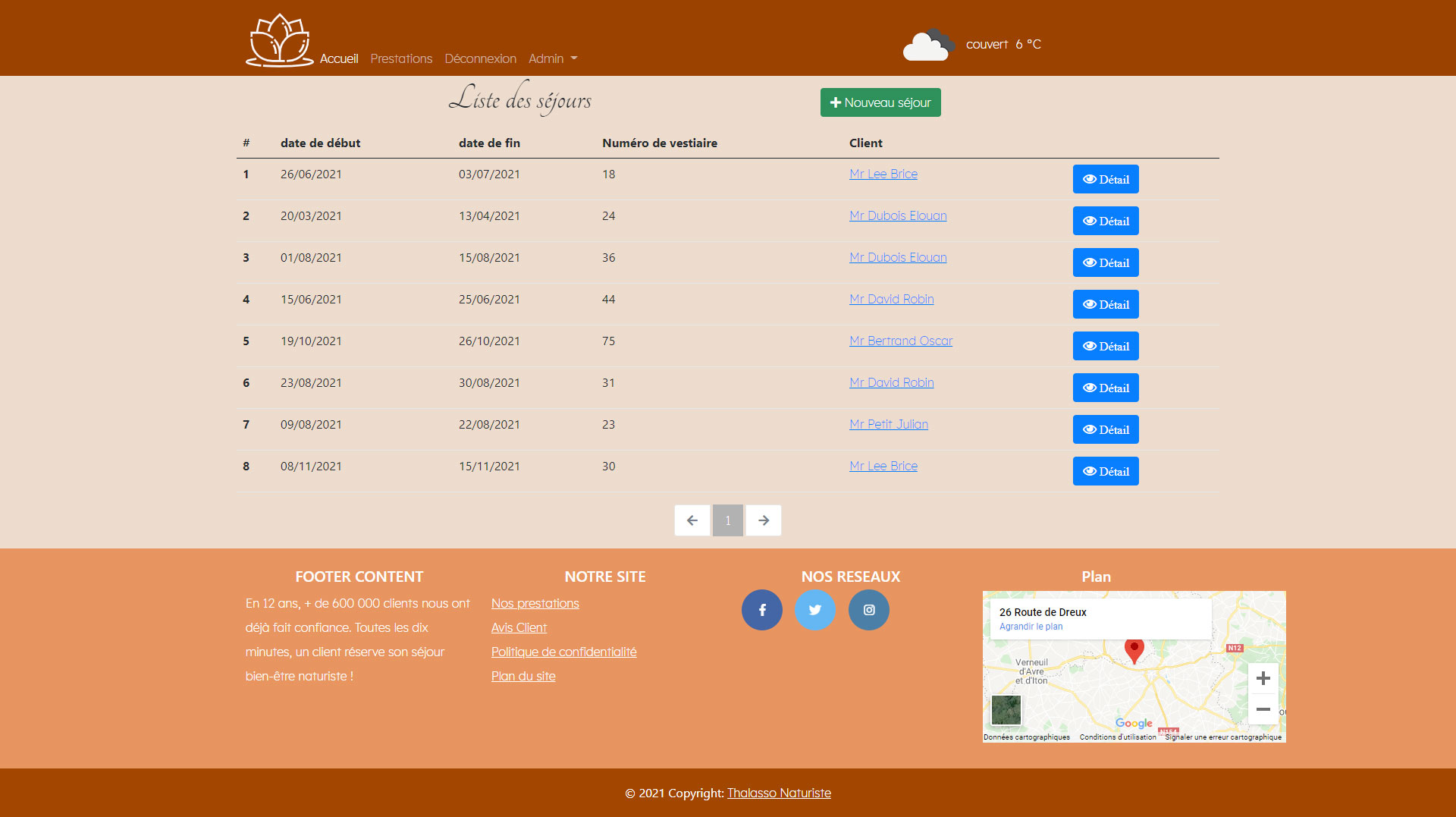Open the Facebook social network icon
The image size is (1456, 817).
761,610
